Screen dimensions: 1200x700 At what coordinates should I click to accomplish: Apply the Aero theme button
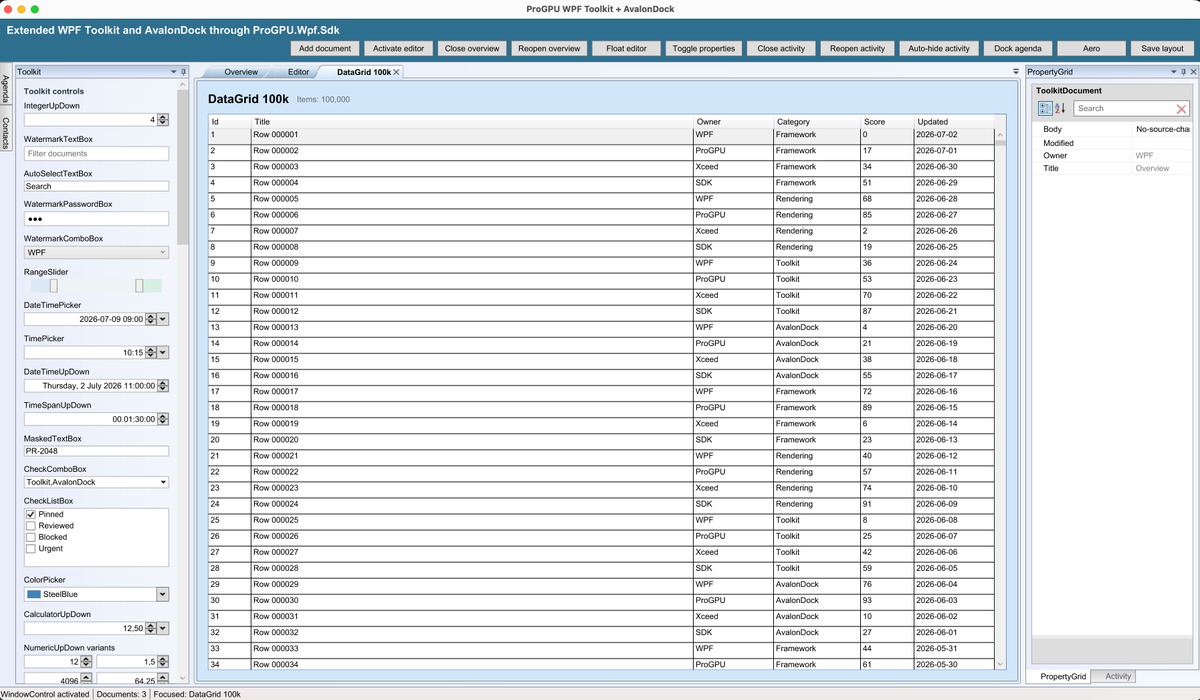click(x=1091, y=48)
